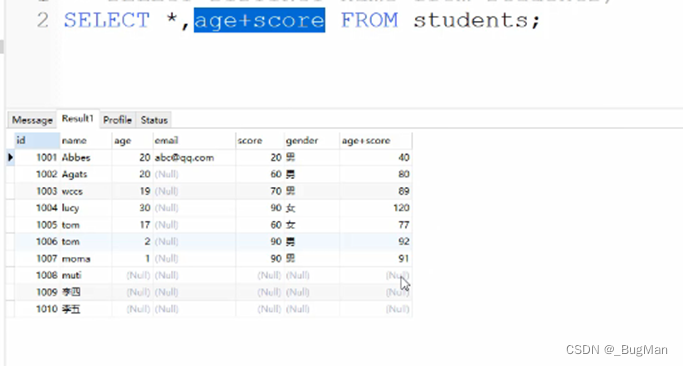Select the current row arrow indicator for 1001

tap(10, 157)
